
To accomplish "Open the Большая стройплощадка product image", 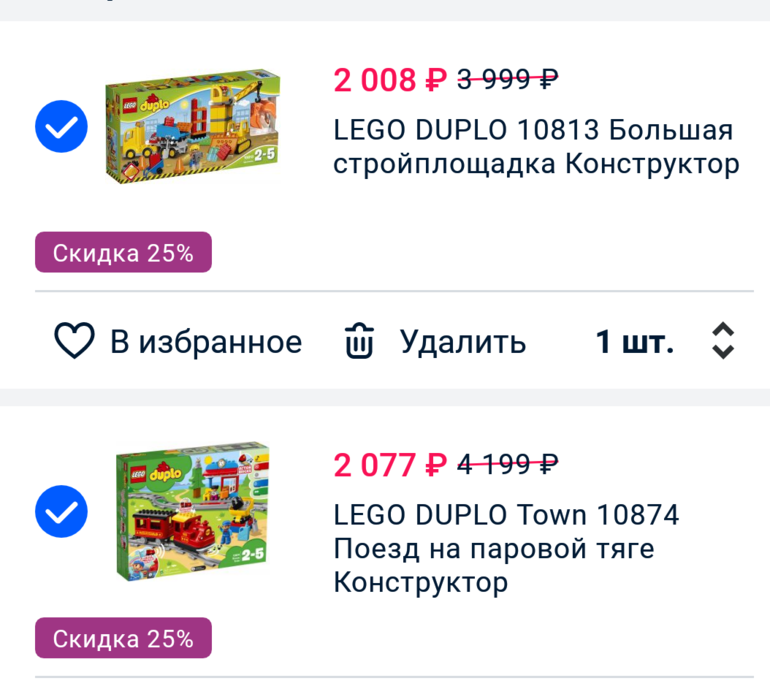I will pyautogui.click(x=192, y=127).
